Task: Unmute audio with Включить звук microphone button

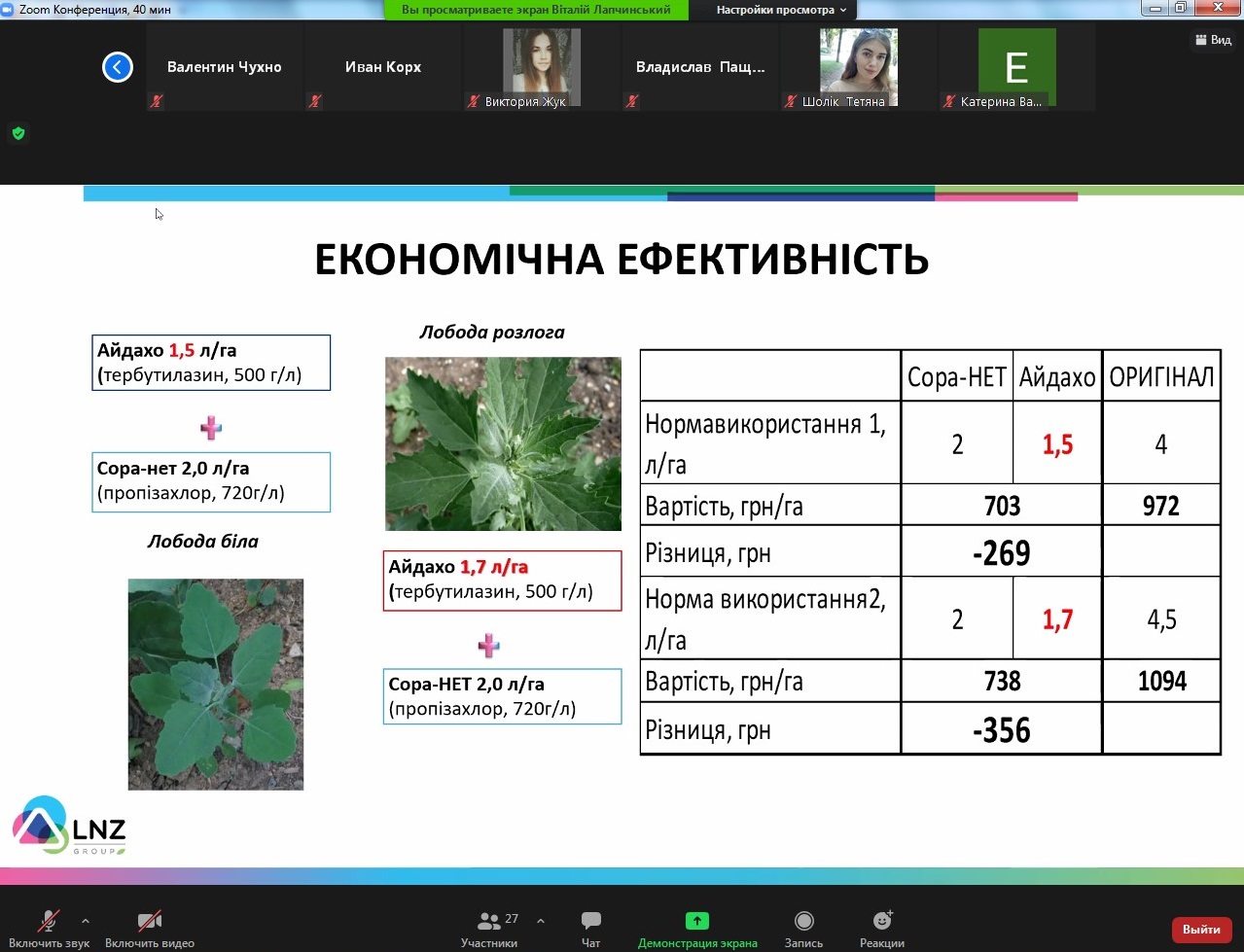Action: pyautogui.click(x=49, y=928)
